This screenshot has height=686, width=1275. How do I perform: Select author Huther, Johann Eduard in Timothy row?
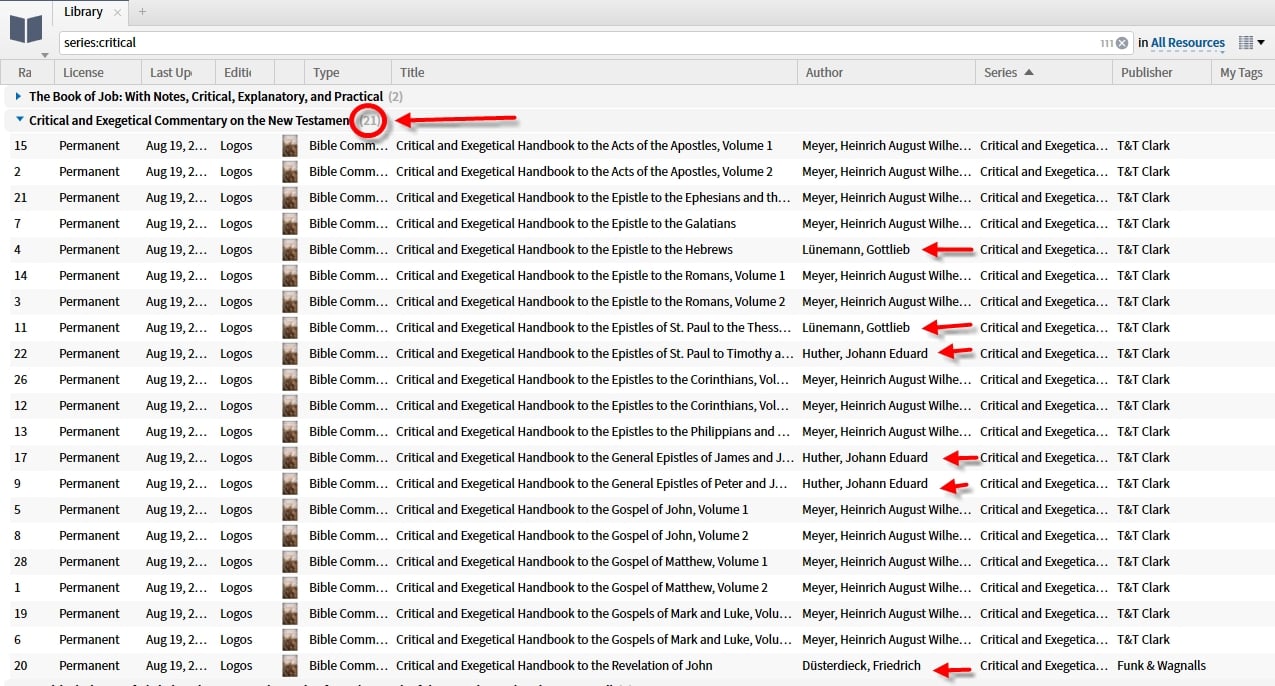865,353
